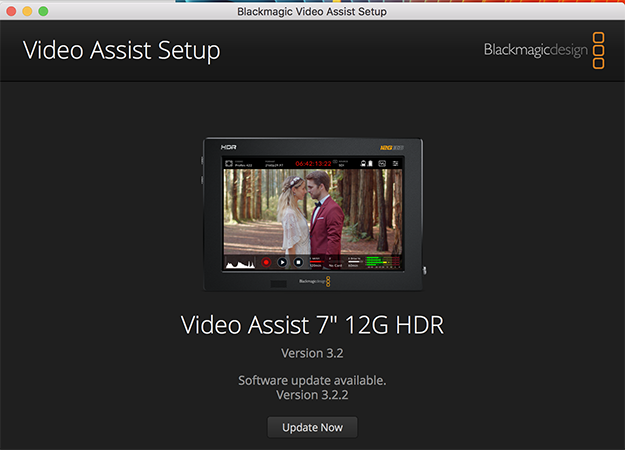Minimize the setup window with yellow button
625x450 pixels.
(27, 11)
